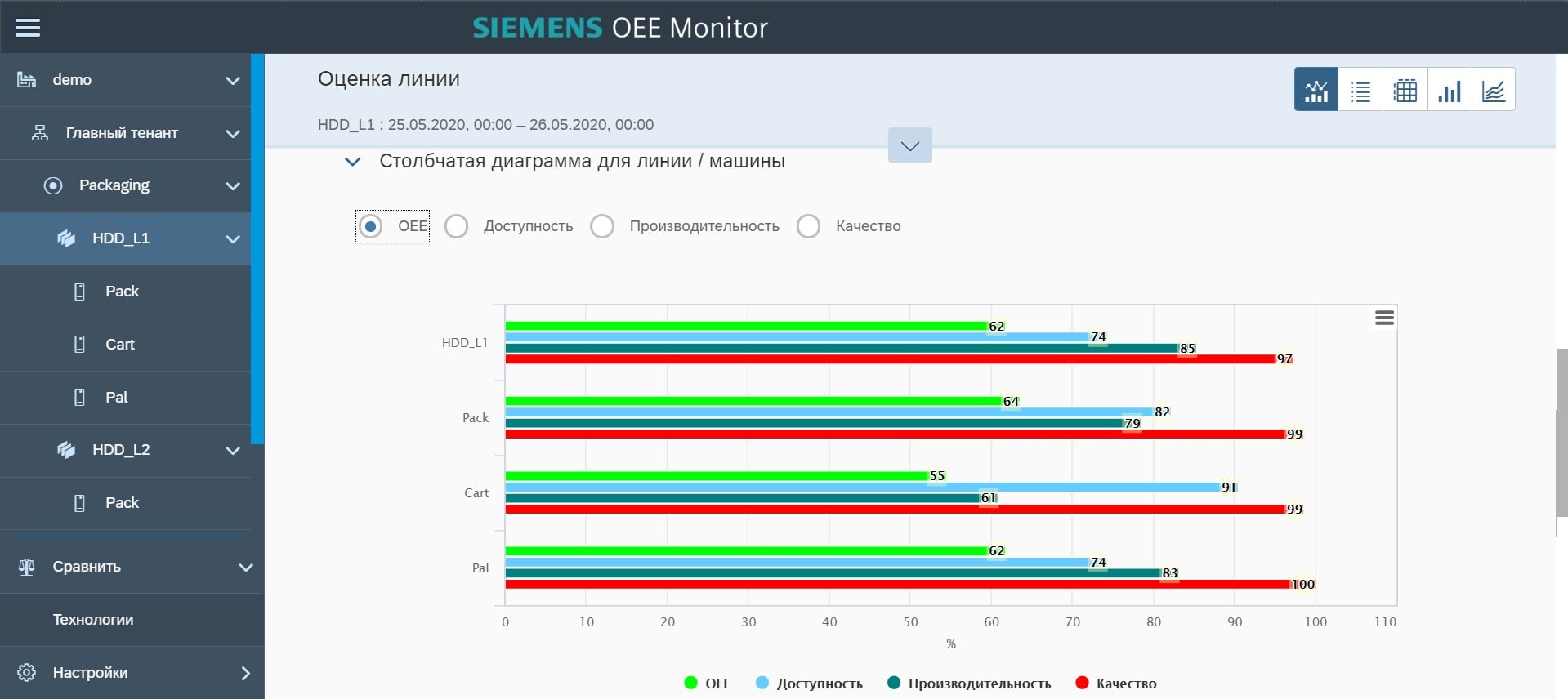Click the page vertical scrollbar thumb

(x=1561, y=432)
